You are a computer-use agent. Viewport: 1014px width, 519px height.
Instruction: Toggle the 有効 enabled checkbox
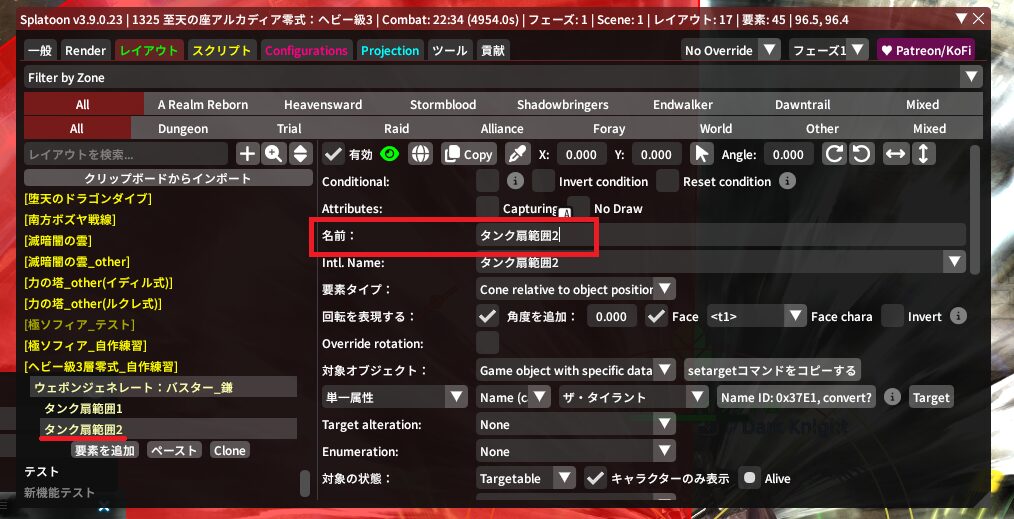(x=334, y=154)
